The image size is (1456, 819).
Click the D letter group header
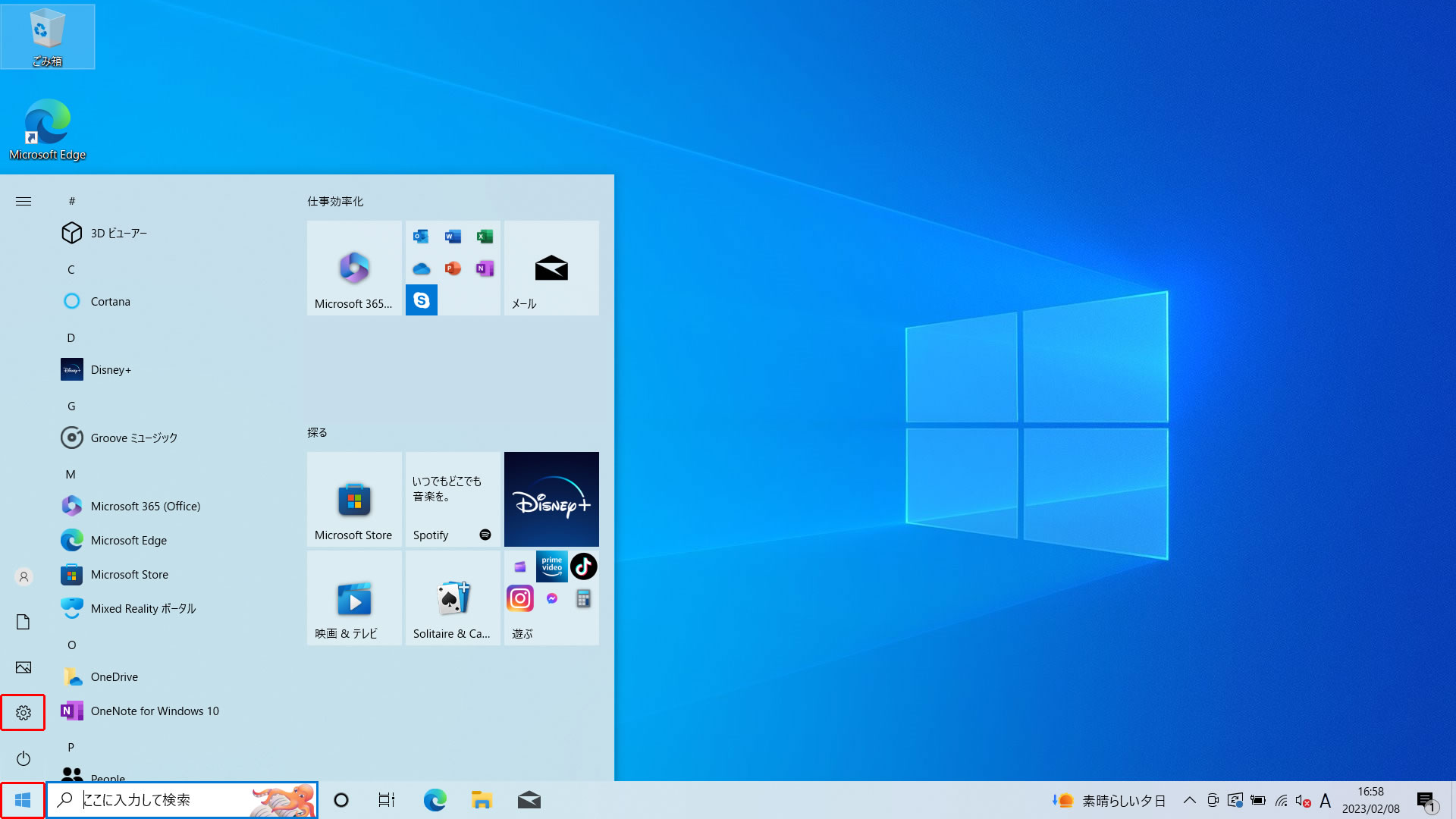(71, 337)
